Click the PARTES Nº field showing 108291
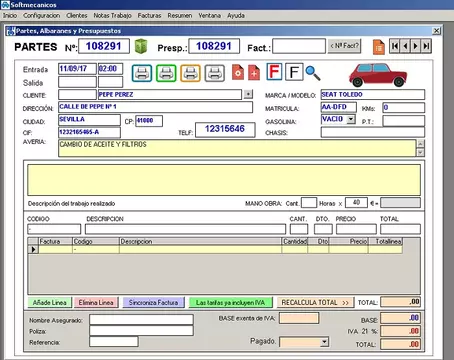The image size is (454, 360). pyautogui.click(x=104, y=46)
